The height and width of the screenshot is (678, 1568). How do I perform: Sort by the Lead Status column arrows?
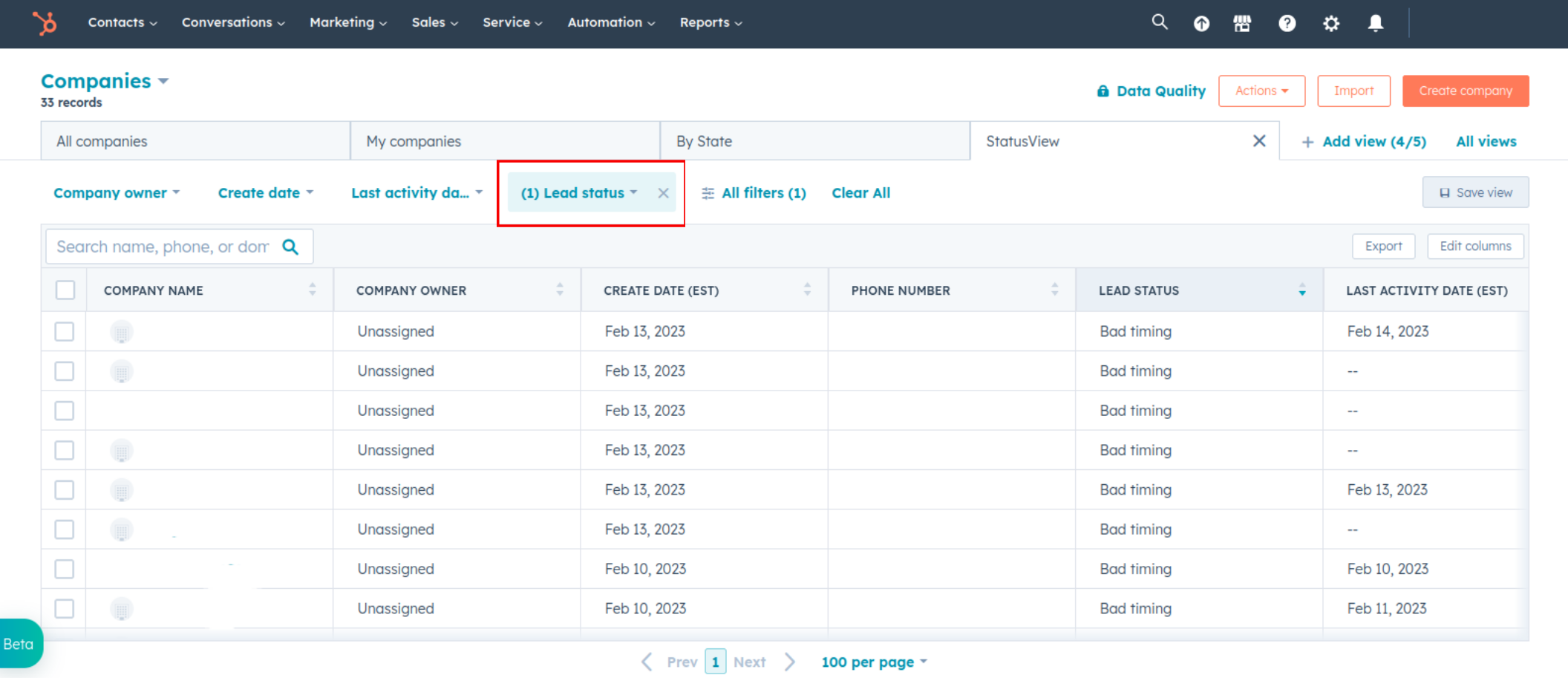pos(1301,290)
